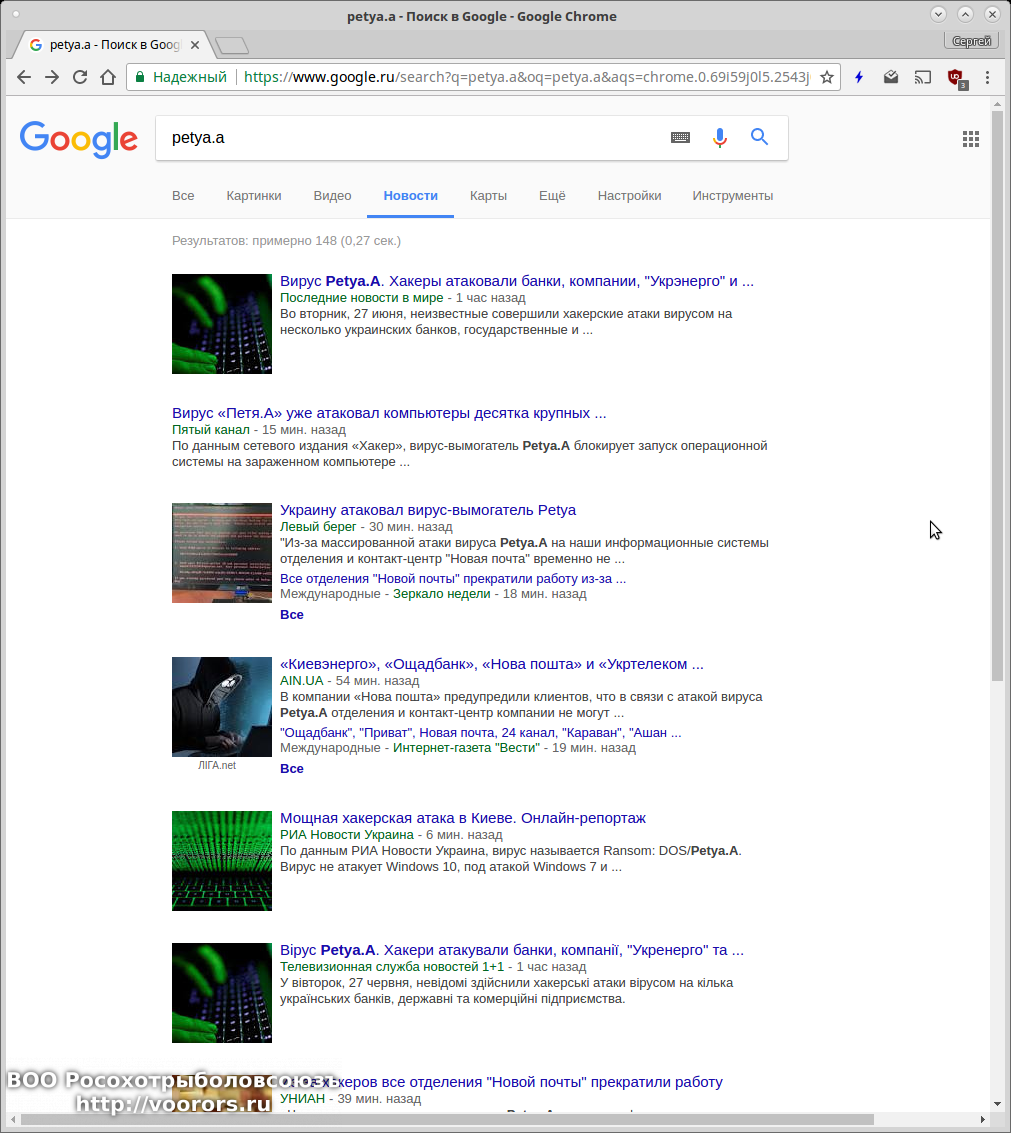Open the Google apps grid
This screenshot has width=1011, height=1133.
pos(970,139)
